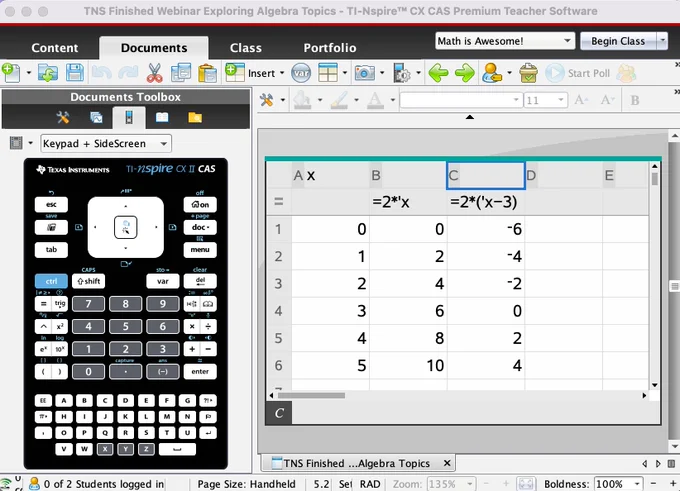Open the Boldness 100% dropdown
This screenshot has width=680, height=491.
618,484
